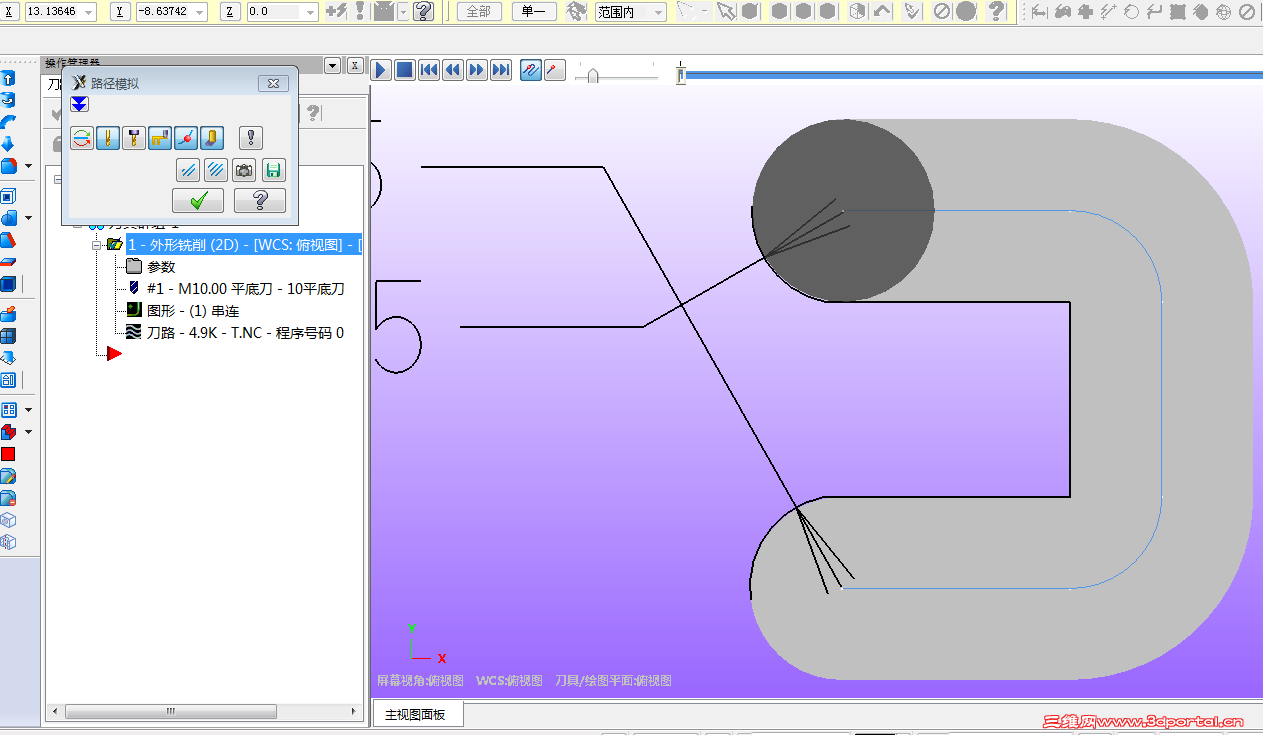Collapse the 外形铣削 (2D) operation node
This screenshot has width=1263, height=735.
97,245
